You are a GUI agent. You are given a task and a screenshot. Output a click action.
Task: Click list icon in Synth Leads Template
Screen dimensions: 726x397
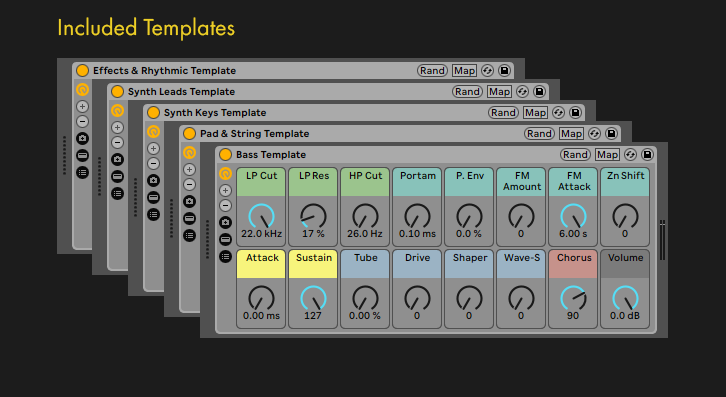118,193
